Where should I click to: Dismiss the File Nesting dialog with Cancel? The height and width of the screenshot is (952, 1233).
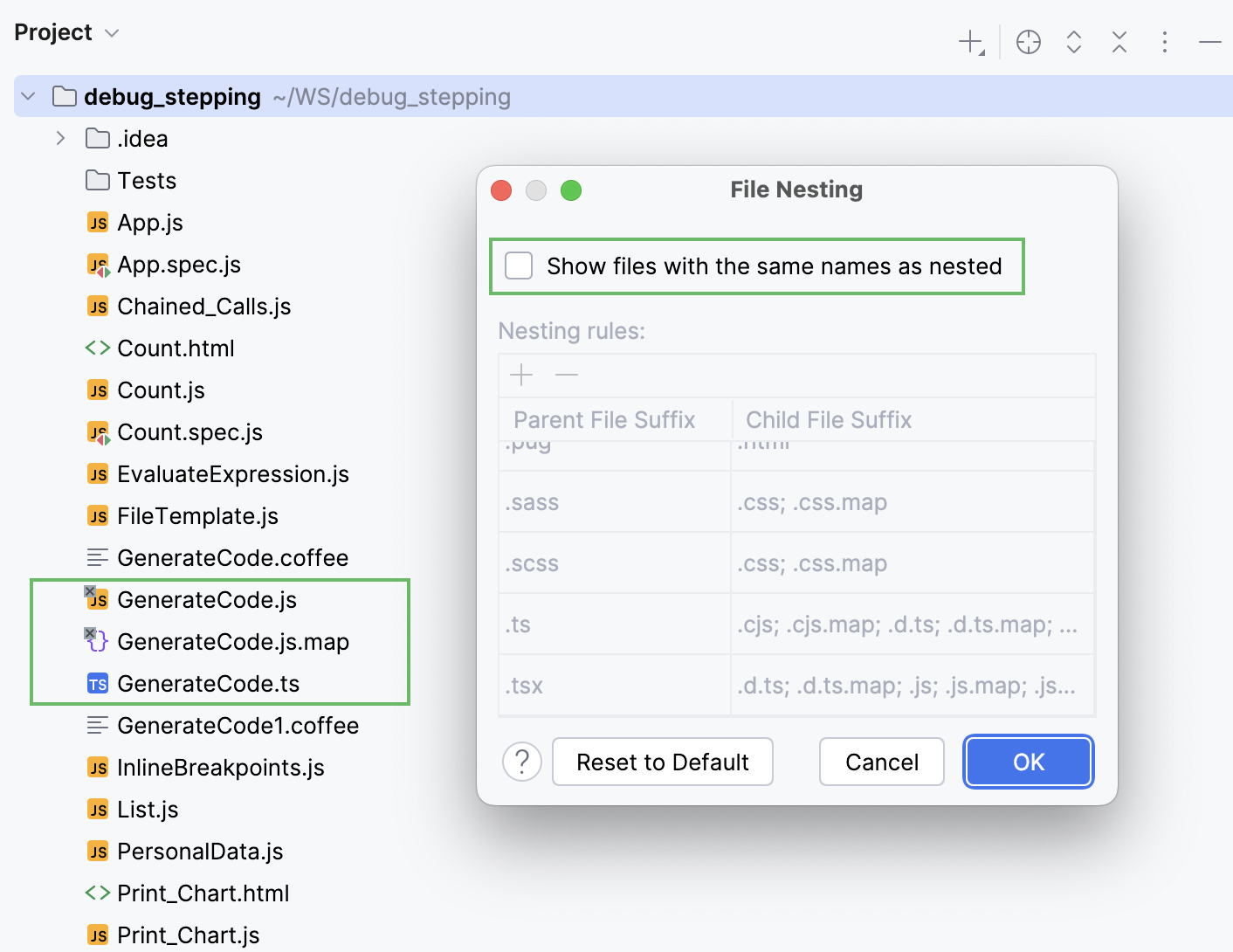[881, 762]
